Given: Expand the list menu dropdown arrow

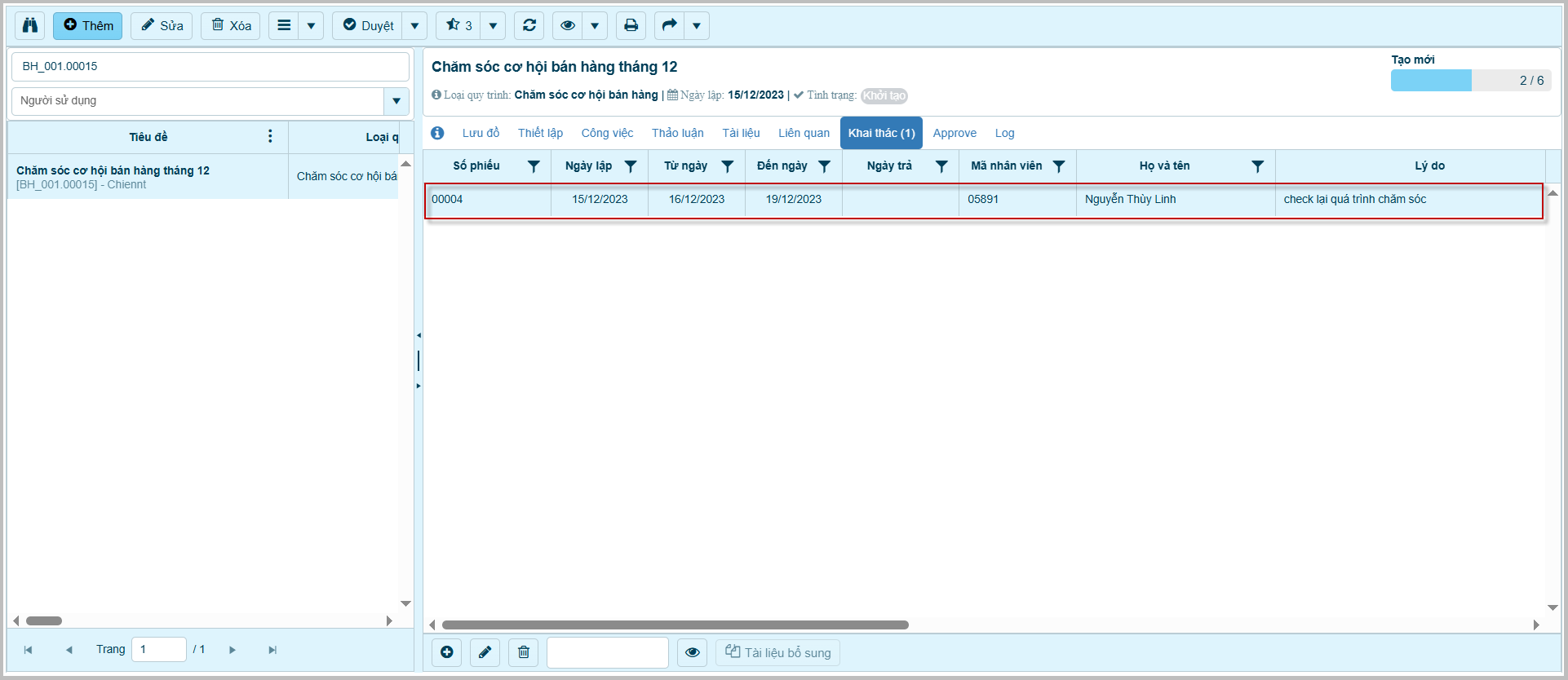Looking at the screenshot, I should click(311, 25).
